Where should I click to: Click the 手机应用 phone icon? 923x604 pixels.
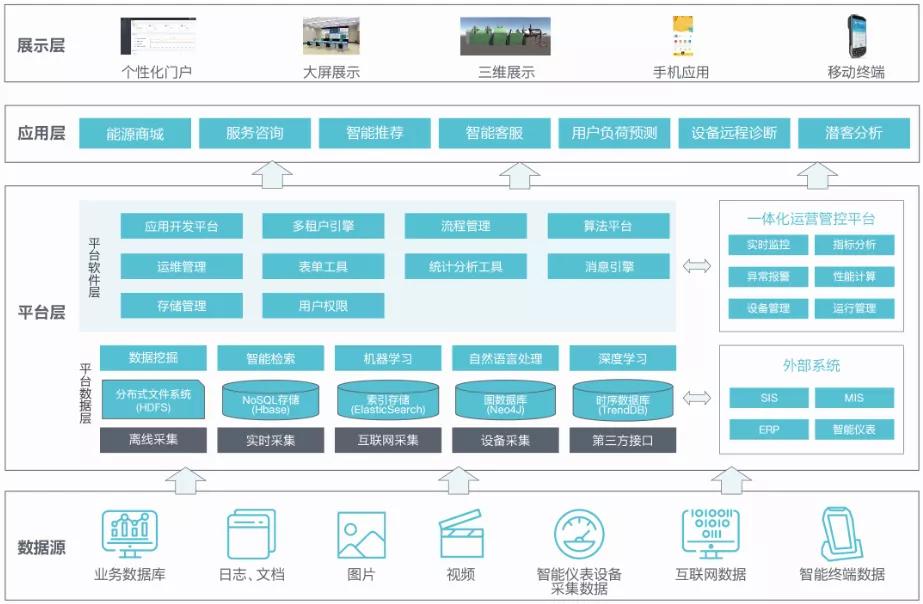pyautogui.click(x=685, y=35)
